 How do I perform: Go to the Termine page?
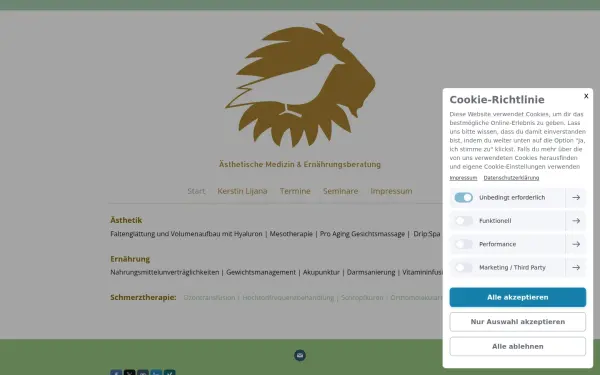(x=295, y=191)
